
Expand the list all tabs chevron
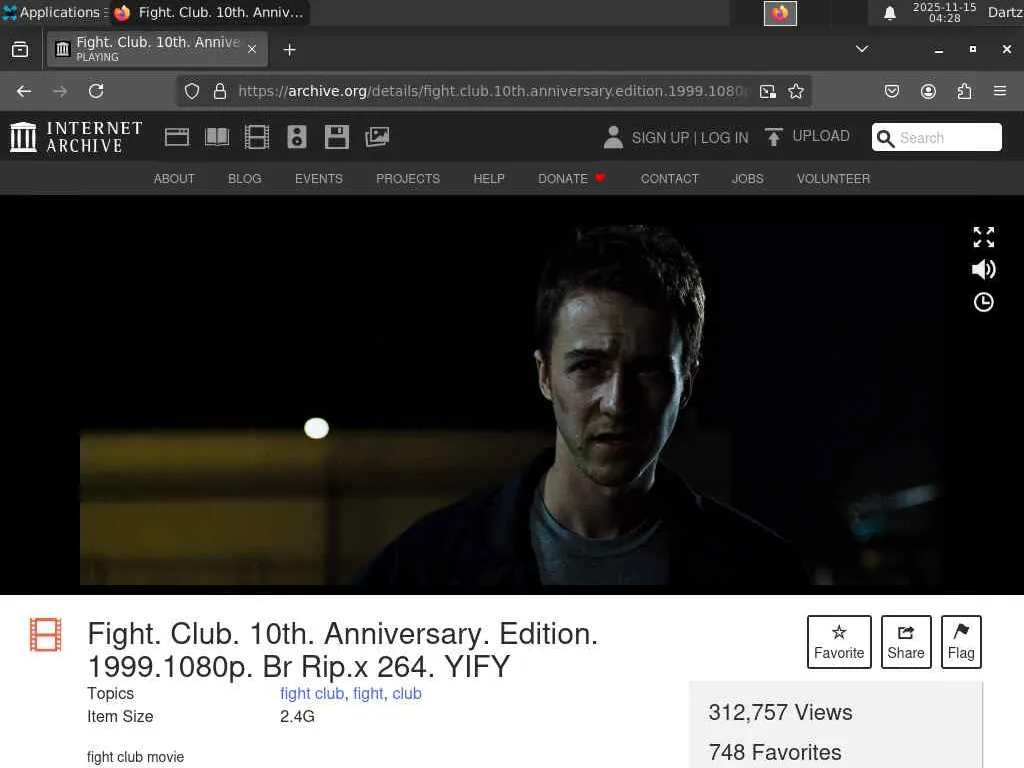click(862, 49)
